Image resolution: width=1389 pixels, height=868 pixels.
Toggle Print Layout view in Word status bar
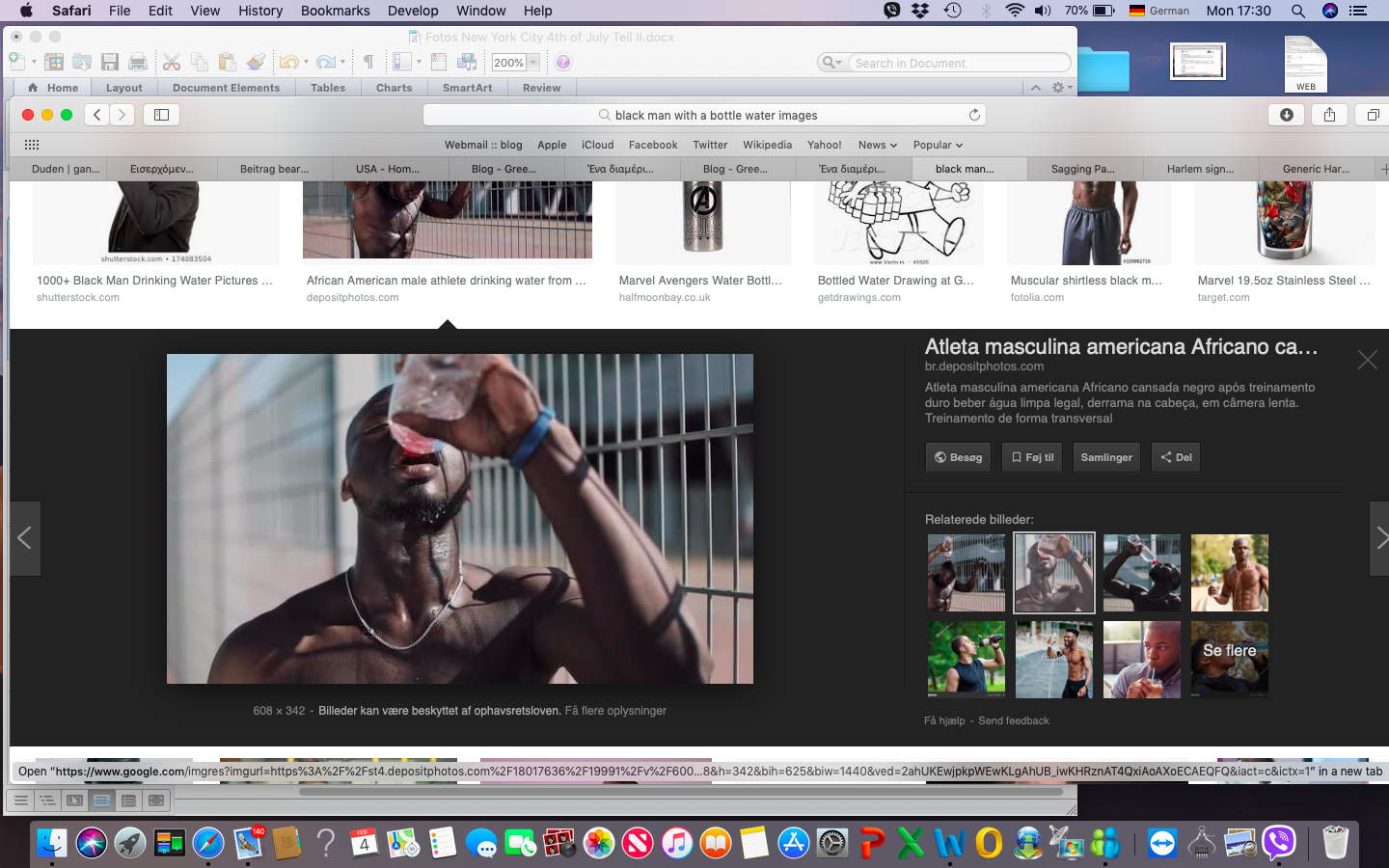click(x=101, y=800)
